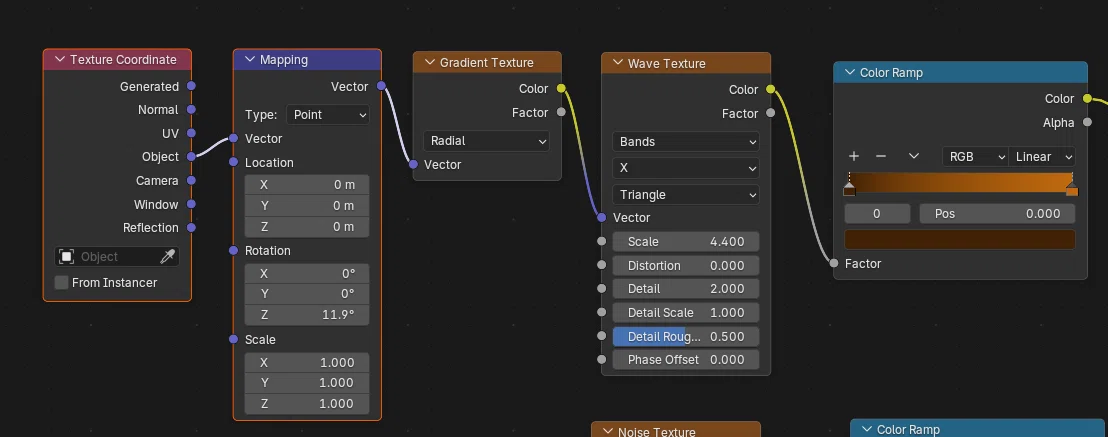The image size is (1108, 437).
Task: Click the Location X field 0 m
Action: 307,185
